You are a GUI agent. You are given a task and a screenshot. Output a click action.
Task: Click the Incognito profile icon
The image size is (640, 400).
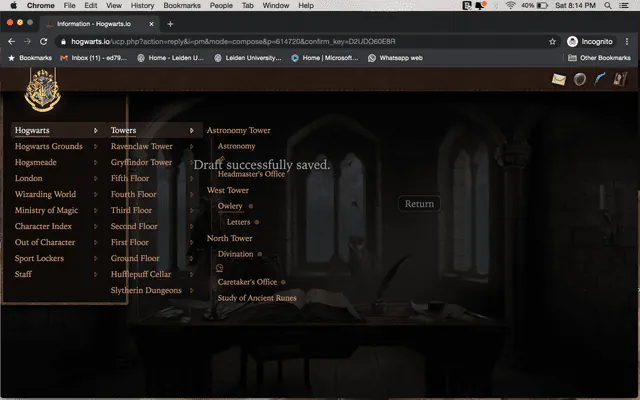click(573, 42)
